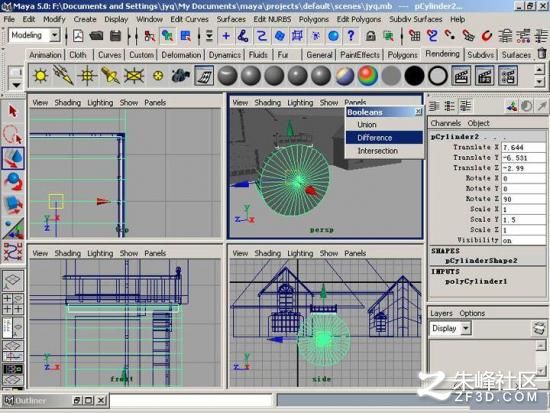Switch to the Rendering shelf tab
Screen dimensions: 550x413
click(x=442, y=54)
